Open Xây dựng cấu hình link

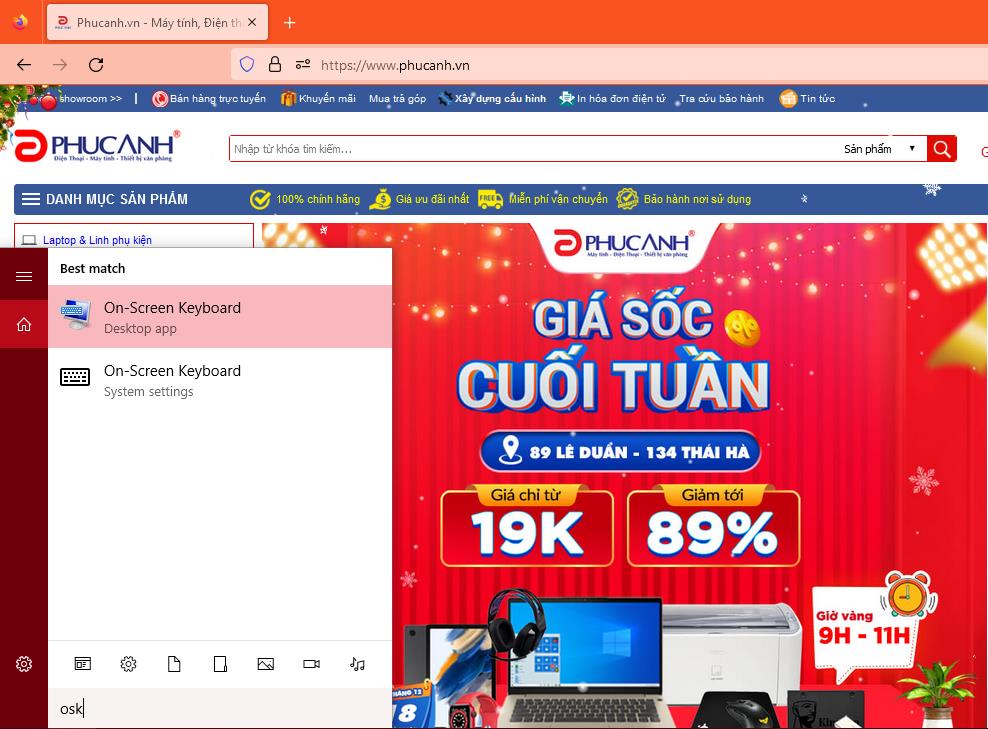click(x=492, y=98)
